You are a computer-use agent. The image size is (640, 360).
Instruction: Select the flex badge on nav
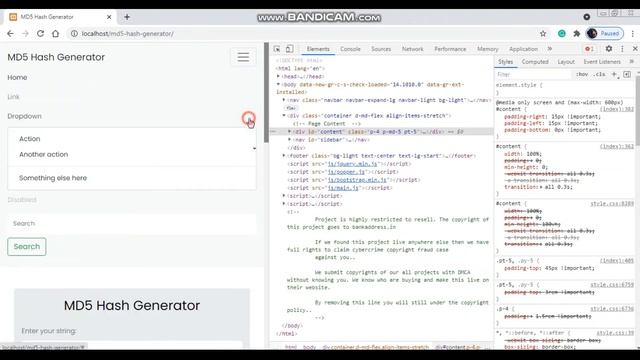[291, 108]
